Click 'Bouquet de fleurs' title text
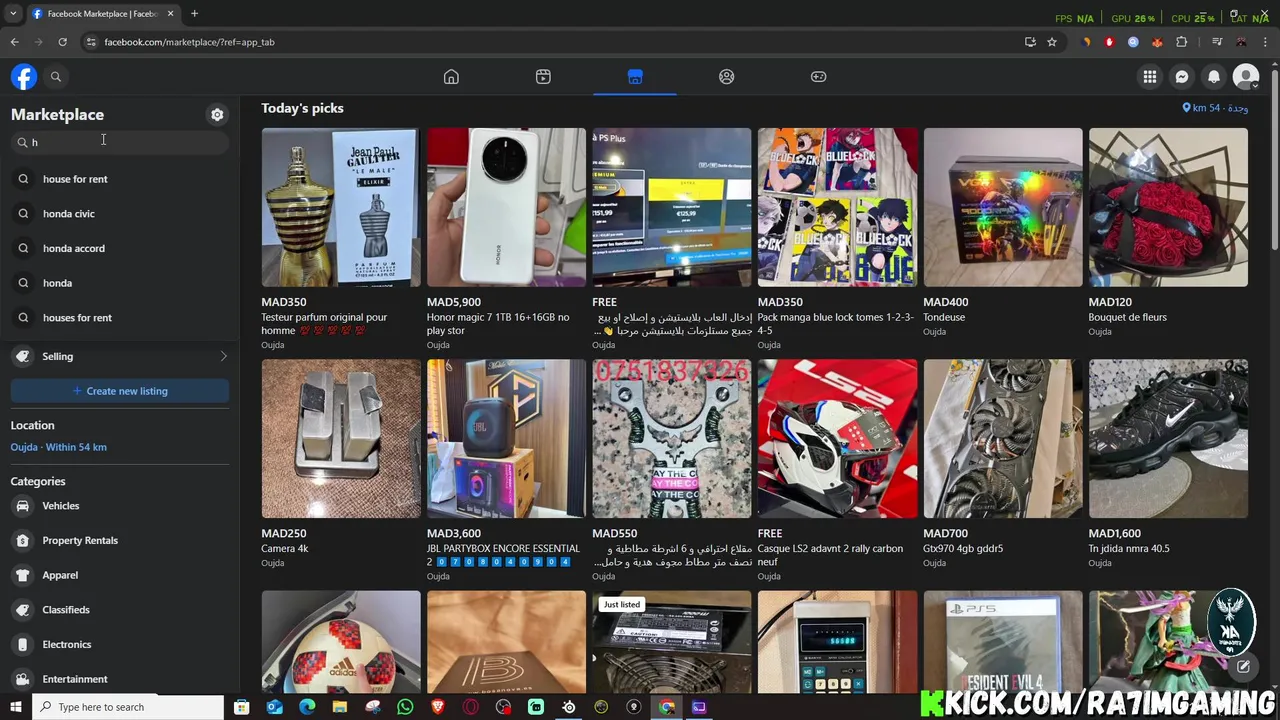This screenshot has width=1280, height=720. click(1127, 317)
